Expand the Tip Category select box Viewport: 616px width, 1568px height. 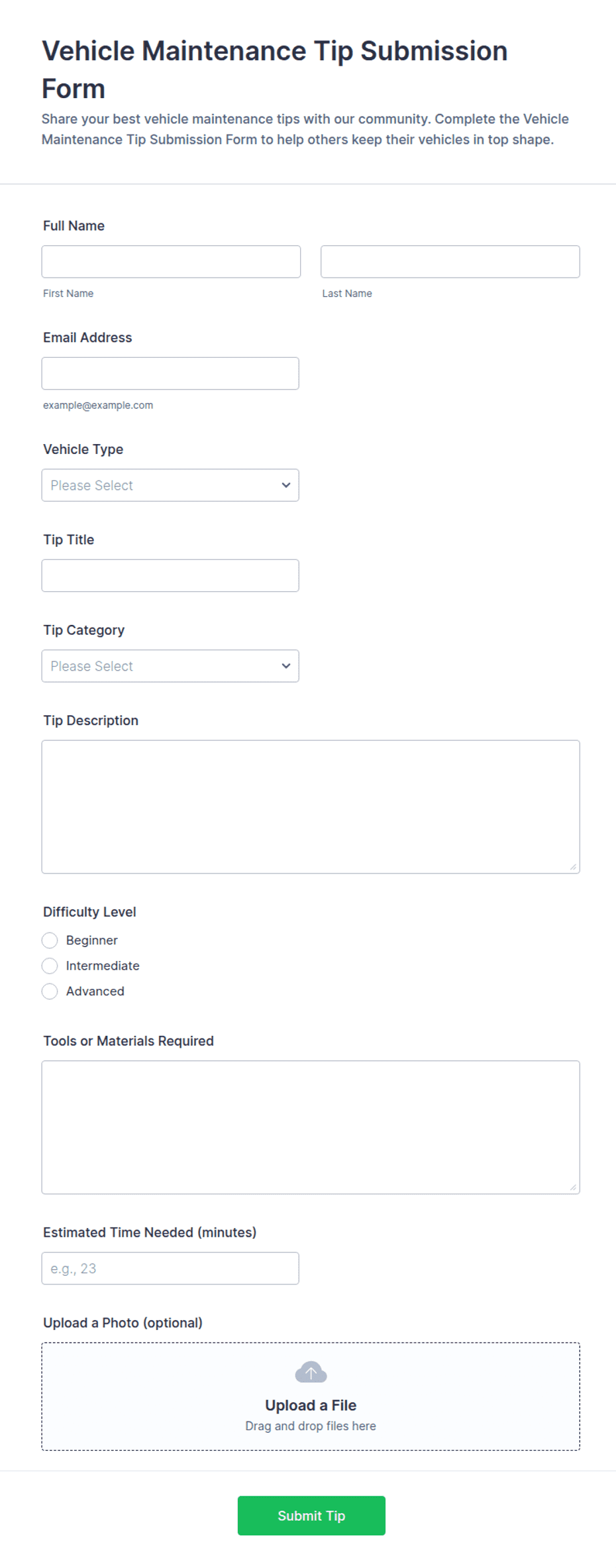[170, 666]
